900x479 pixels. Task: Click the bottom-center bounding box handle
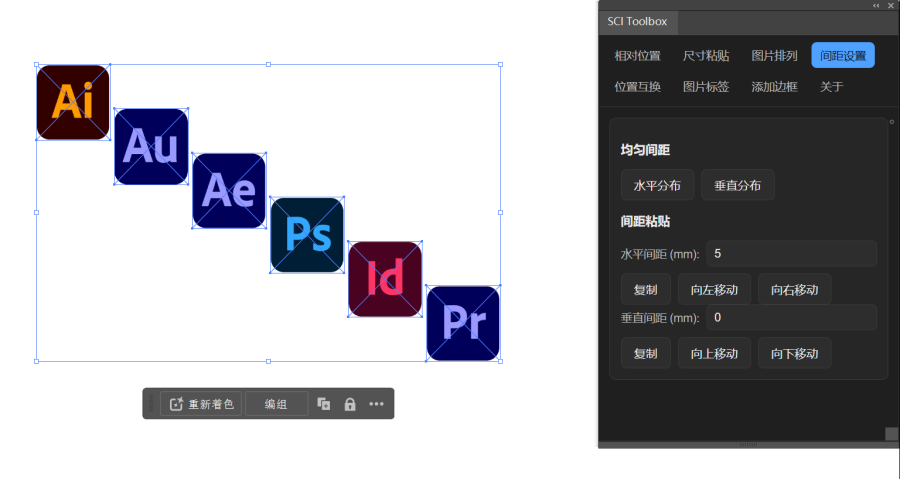[269, 361]
